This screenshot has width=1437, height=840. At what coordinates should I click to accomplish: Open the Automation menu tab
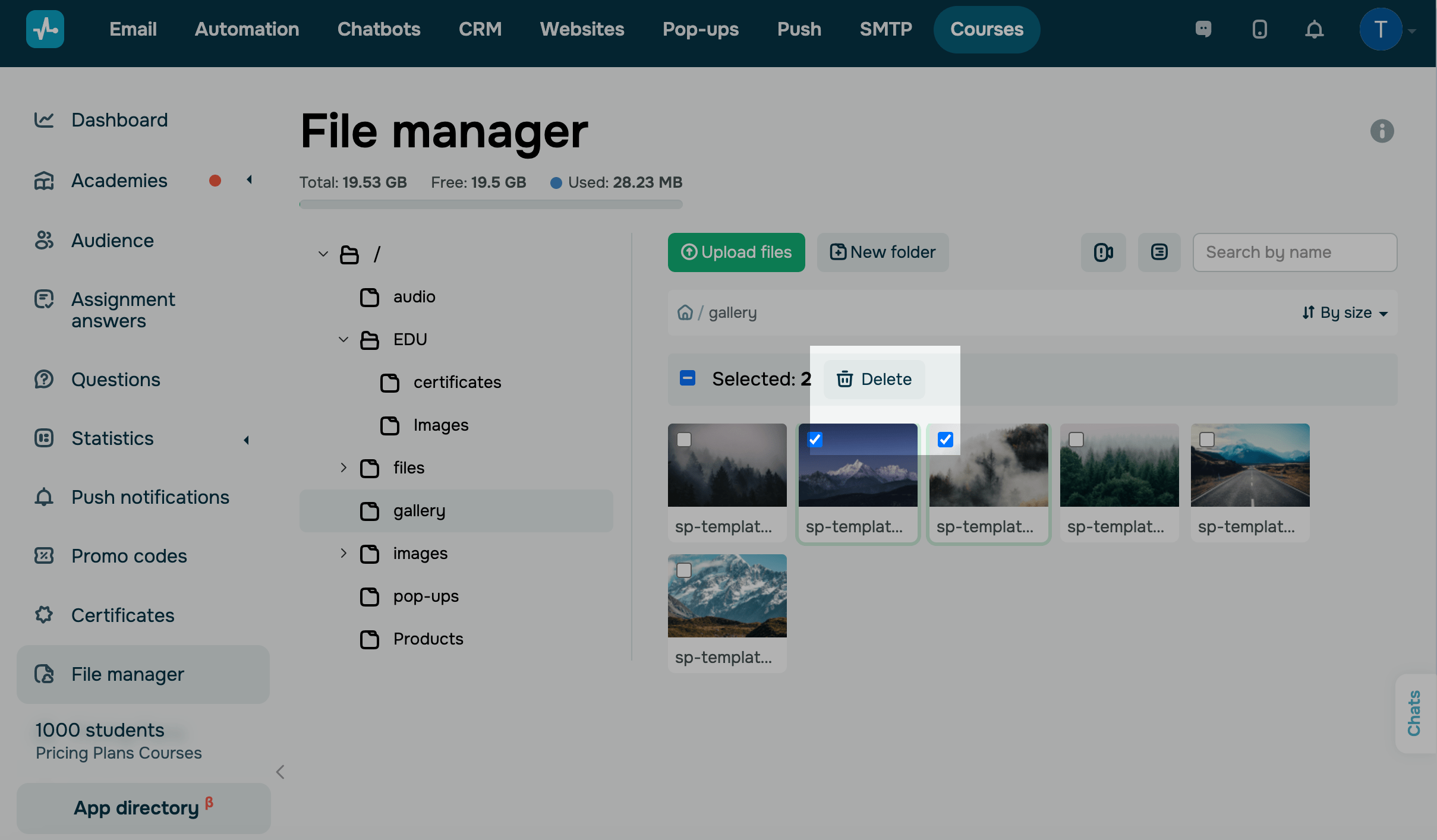point(247,29)
